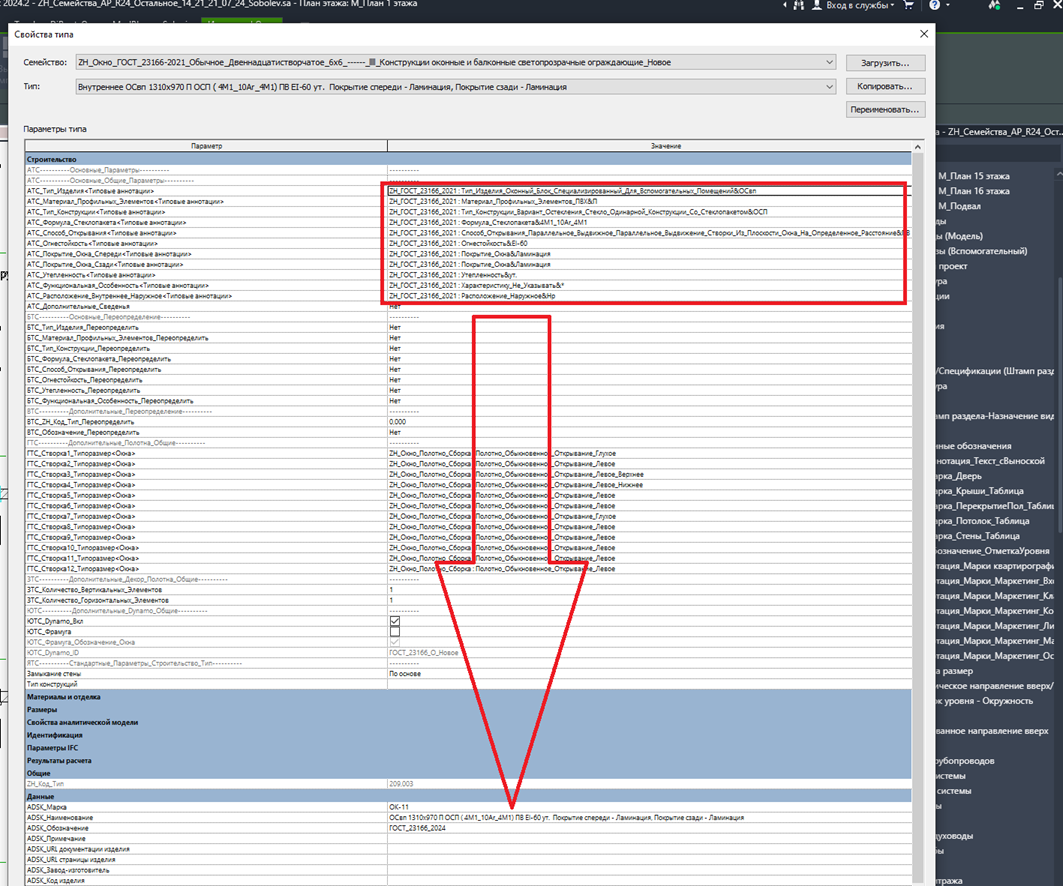Select М_План 15 этажа in project browser
Image resolution: width=1063 pixels, height=886 pixels.
tap(974, 176)
